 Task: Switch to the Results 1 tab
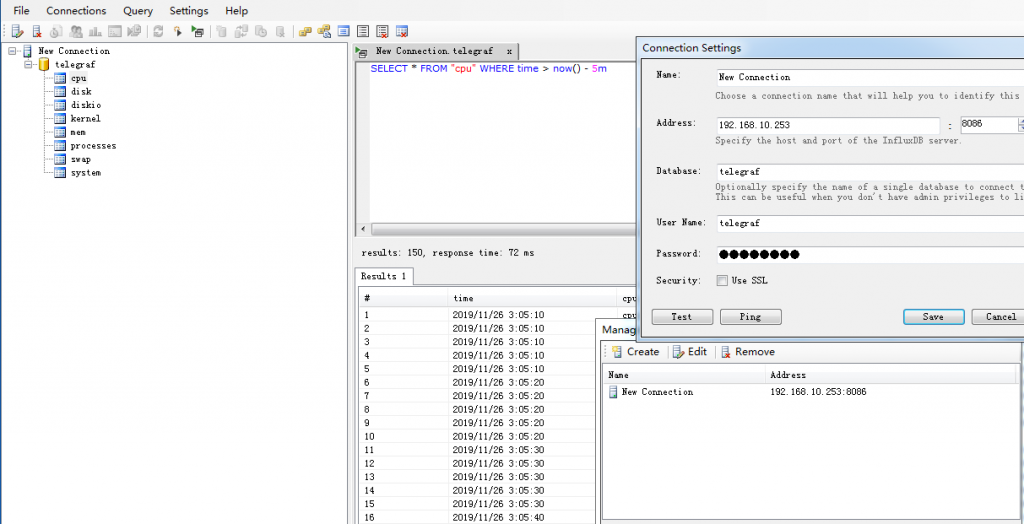tap(384, 276)
